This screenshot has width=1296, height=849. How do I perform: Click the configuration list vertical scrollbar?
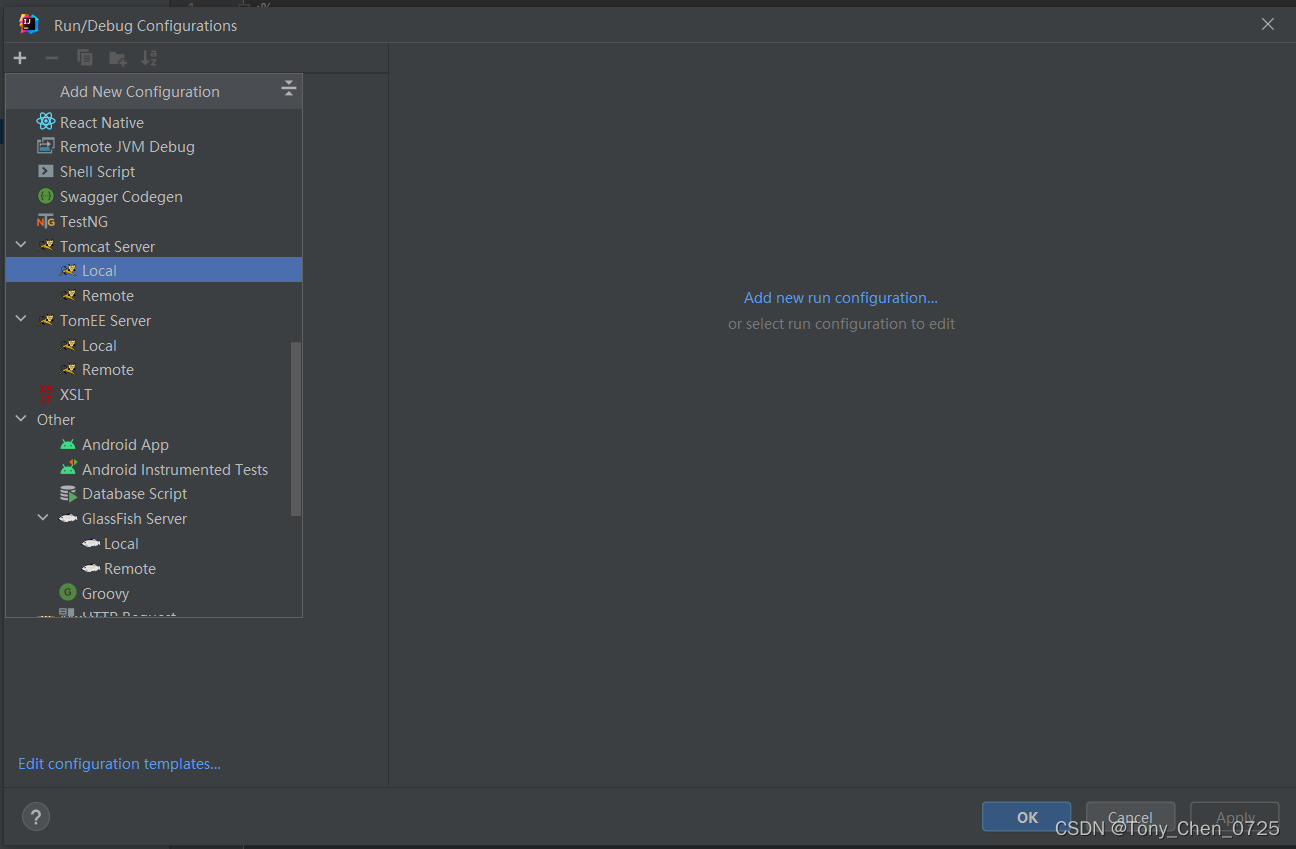295,429
